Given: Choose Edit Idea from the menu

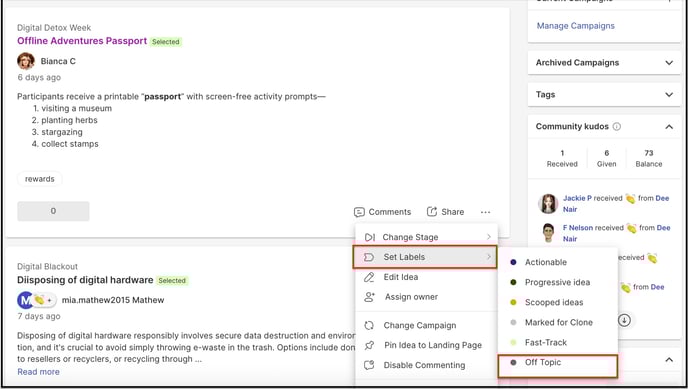Looking at the screenshot, I should click(426, 277).
